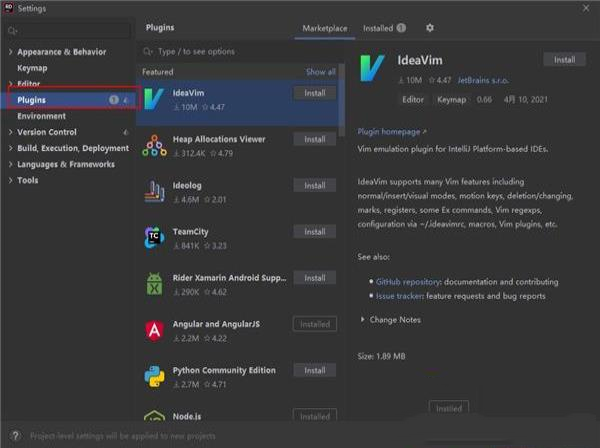
Task: Click Show all featured plugins link
Action: (320, 72)
